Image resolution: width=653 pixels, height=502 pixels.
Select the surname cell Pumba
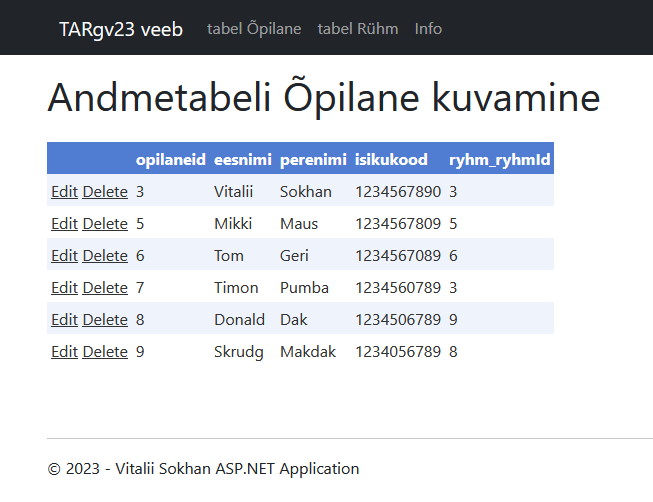tap(304, 287)
